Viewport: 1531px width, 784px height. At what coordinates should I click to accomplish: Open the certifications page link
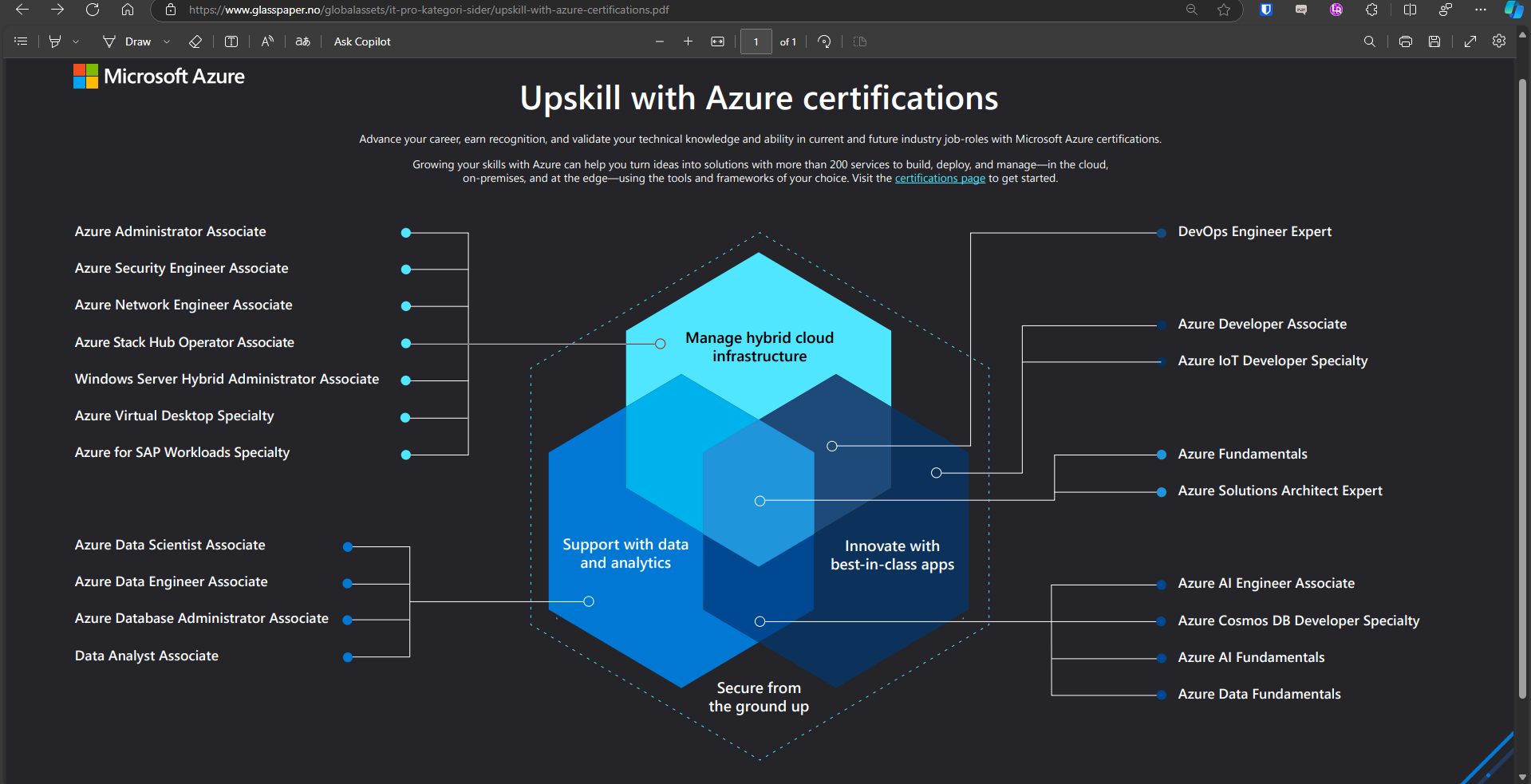pyautogui.click(x=940, y=179)
